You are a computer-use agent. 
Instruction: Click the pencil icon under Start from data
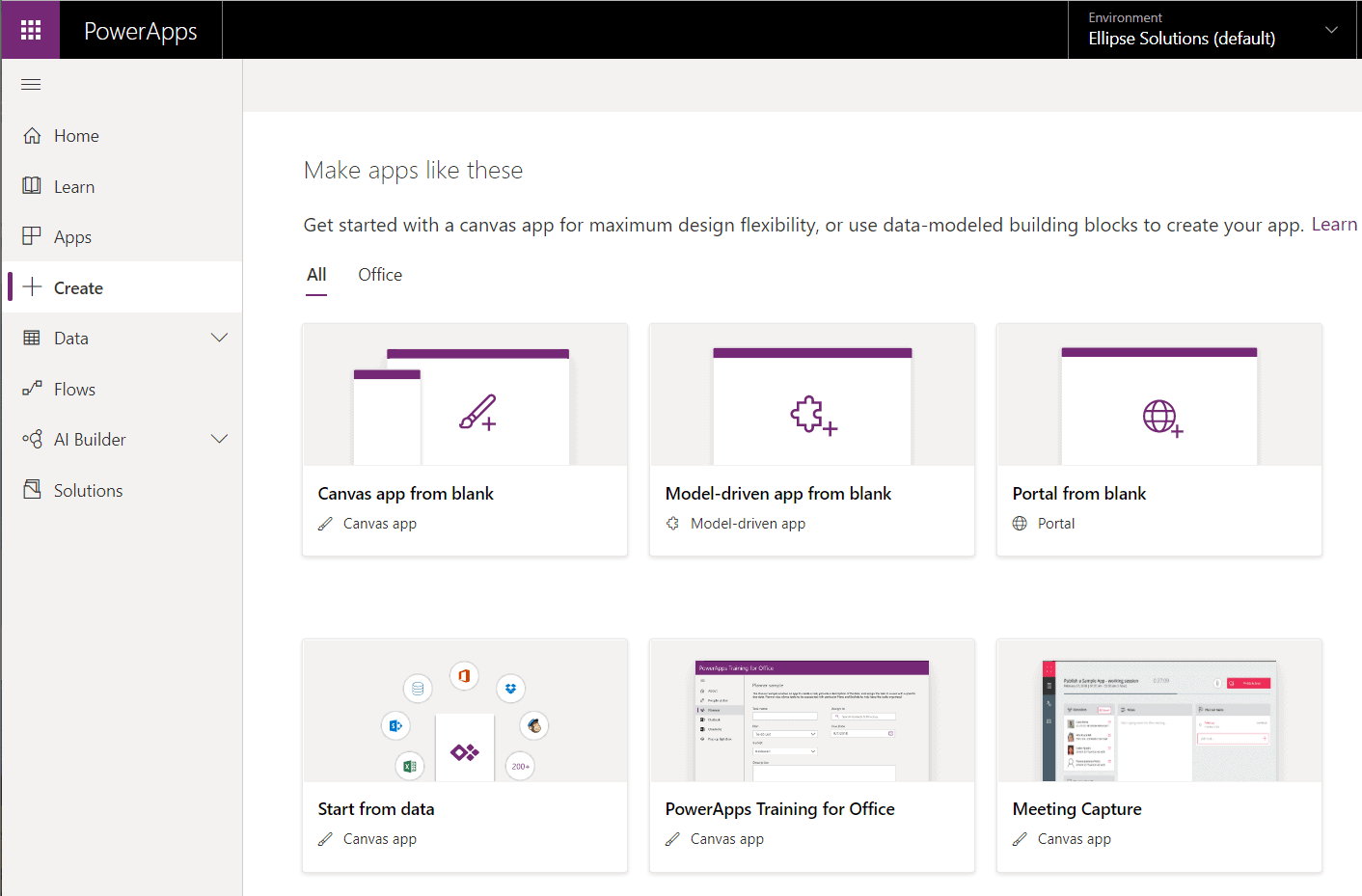click(325, 839)
